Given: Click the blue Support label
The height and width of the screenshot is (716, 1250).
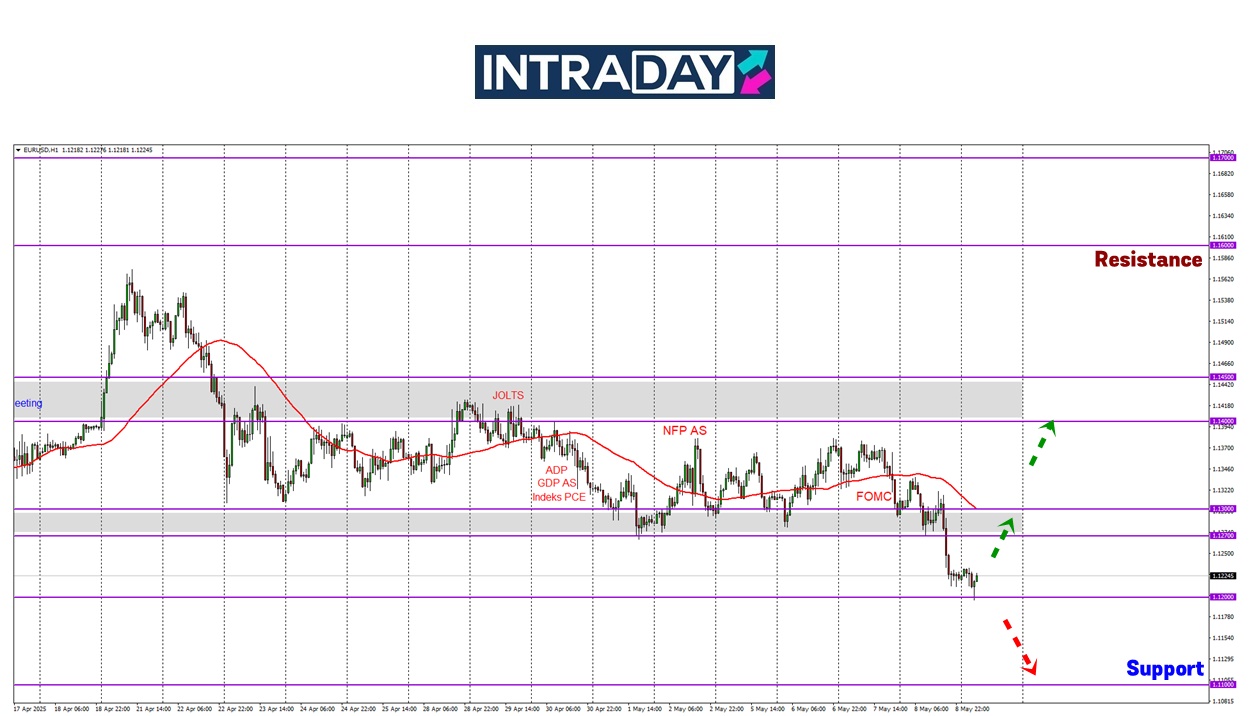Looking at the screenshot, I should click(1164, 669).
